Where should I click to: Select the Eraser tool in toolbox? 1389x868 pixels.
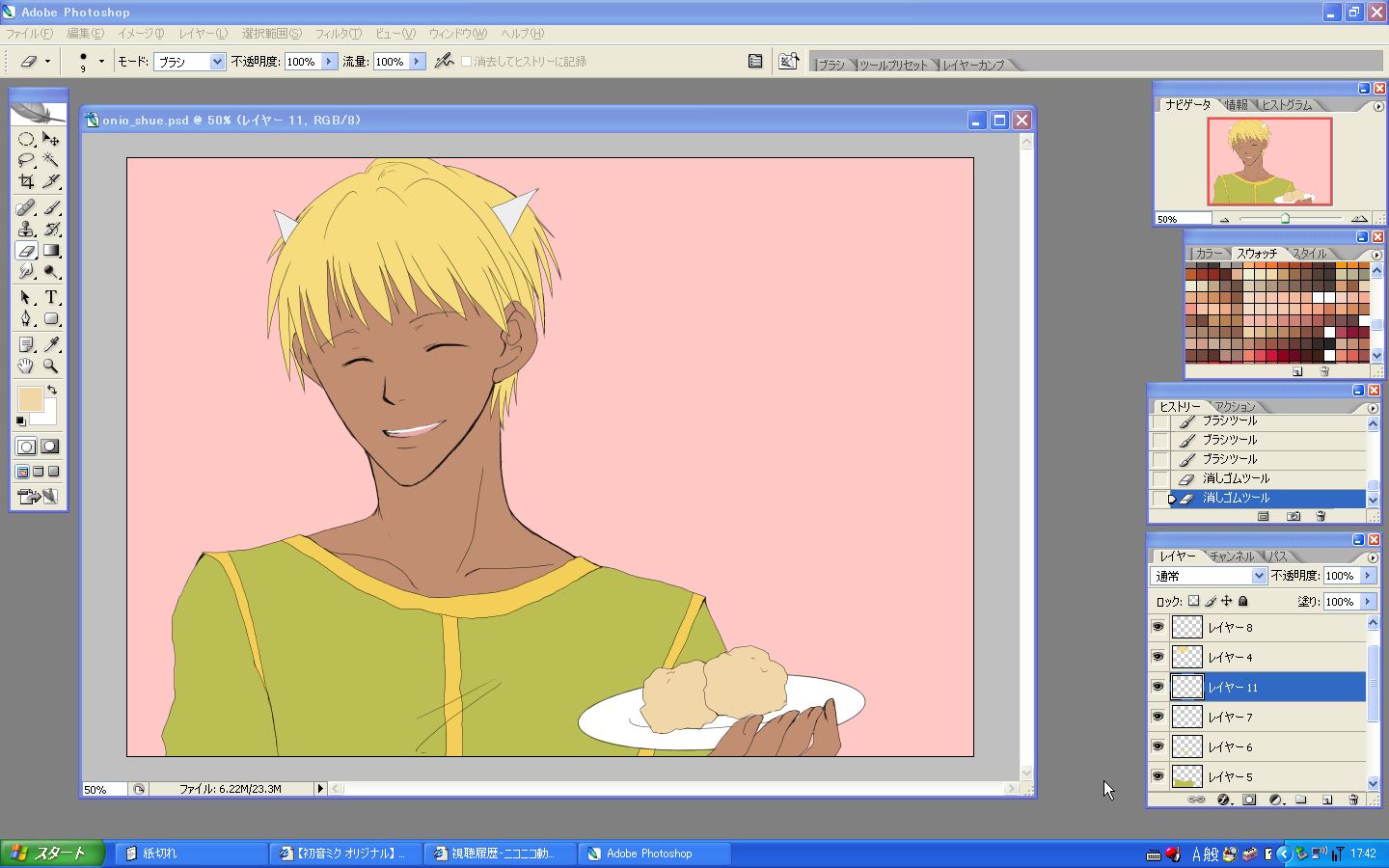[x=26, y=251]
